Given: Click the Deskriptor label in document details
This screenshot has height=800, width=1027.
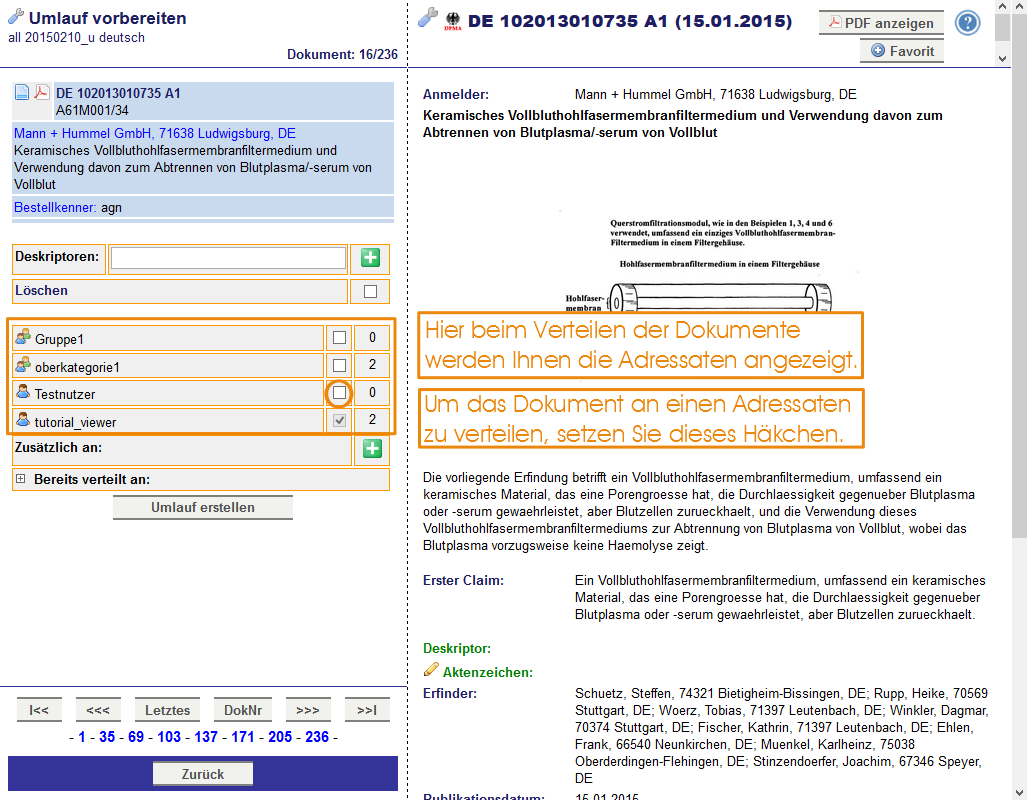Looking at the screenshot, I should 457,649.
